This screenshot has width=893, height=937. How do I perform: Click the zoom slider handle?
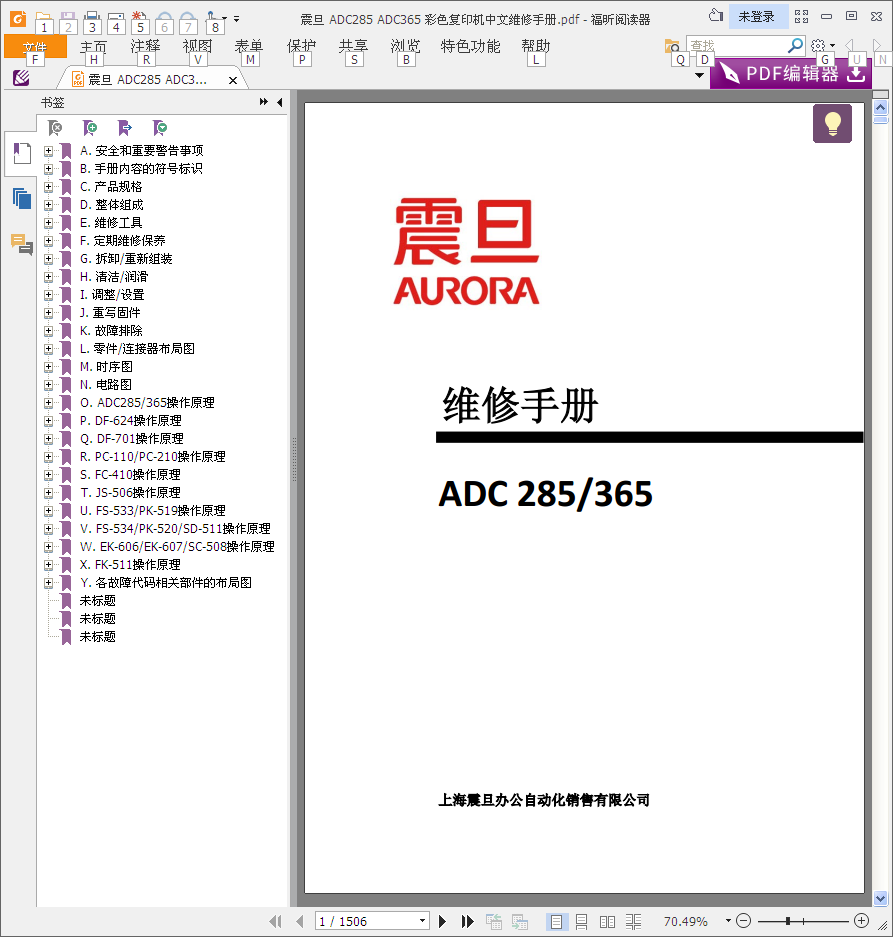(788, 921)
